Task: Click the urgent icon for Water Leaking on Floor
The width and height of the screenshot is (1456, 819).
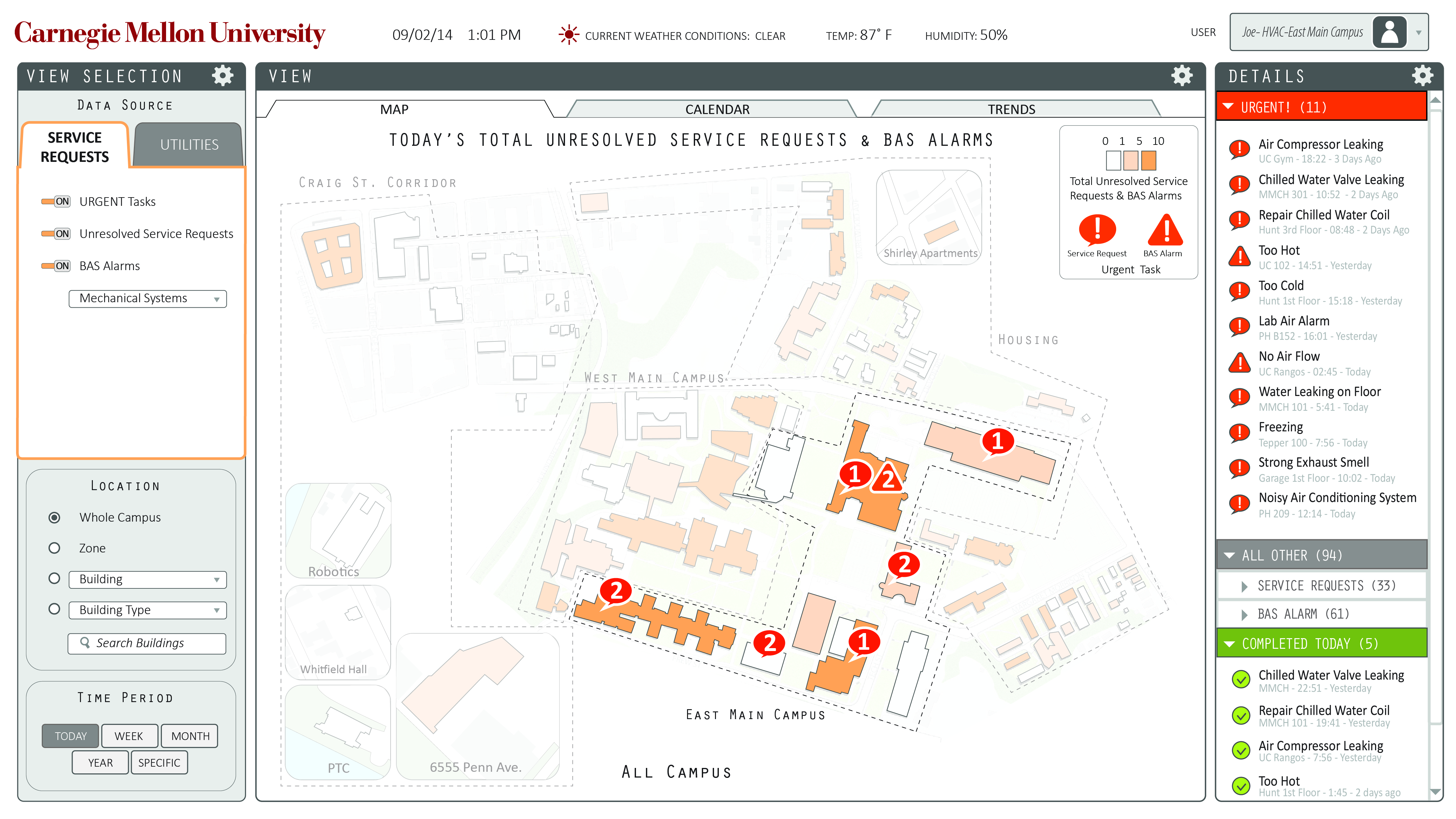Action: point(1240,397)
